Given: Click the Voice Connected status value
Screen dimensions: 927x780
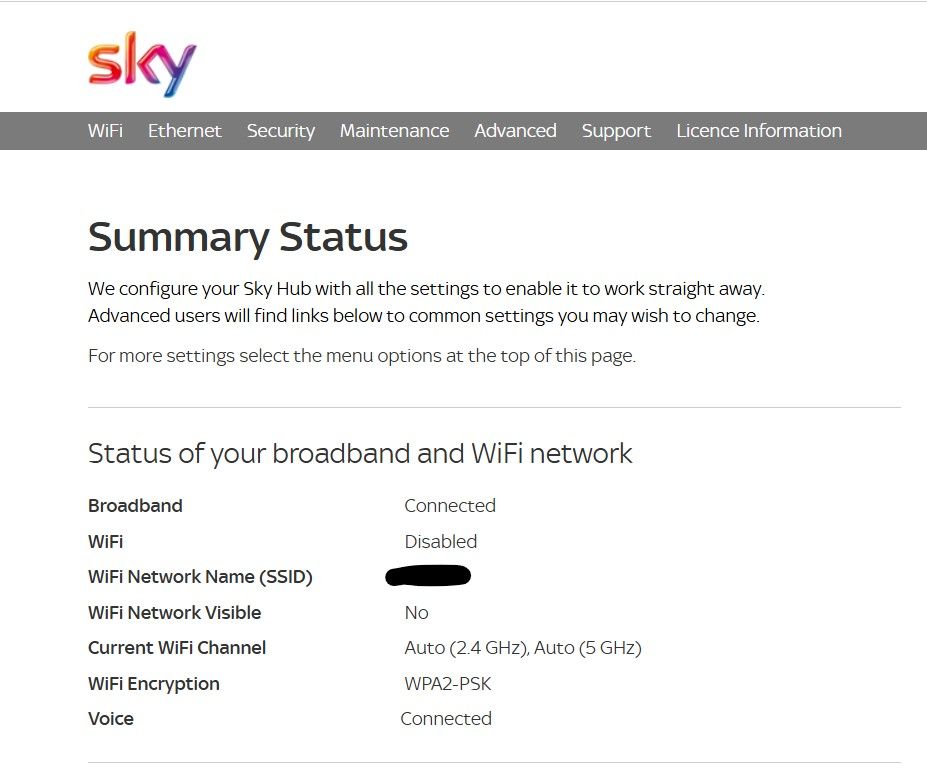Looking at the screenshot, I should click(446, 719).
